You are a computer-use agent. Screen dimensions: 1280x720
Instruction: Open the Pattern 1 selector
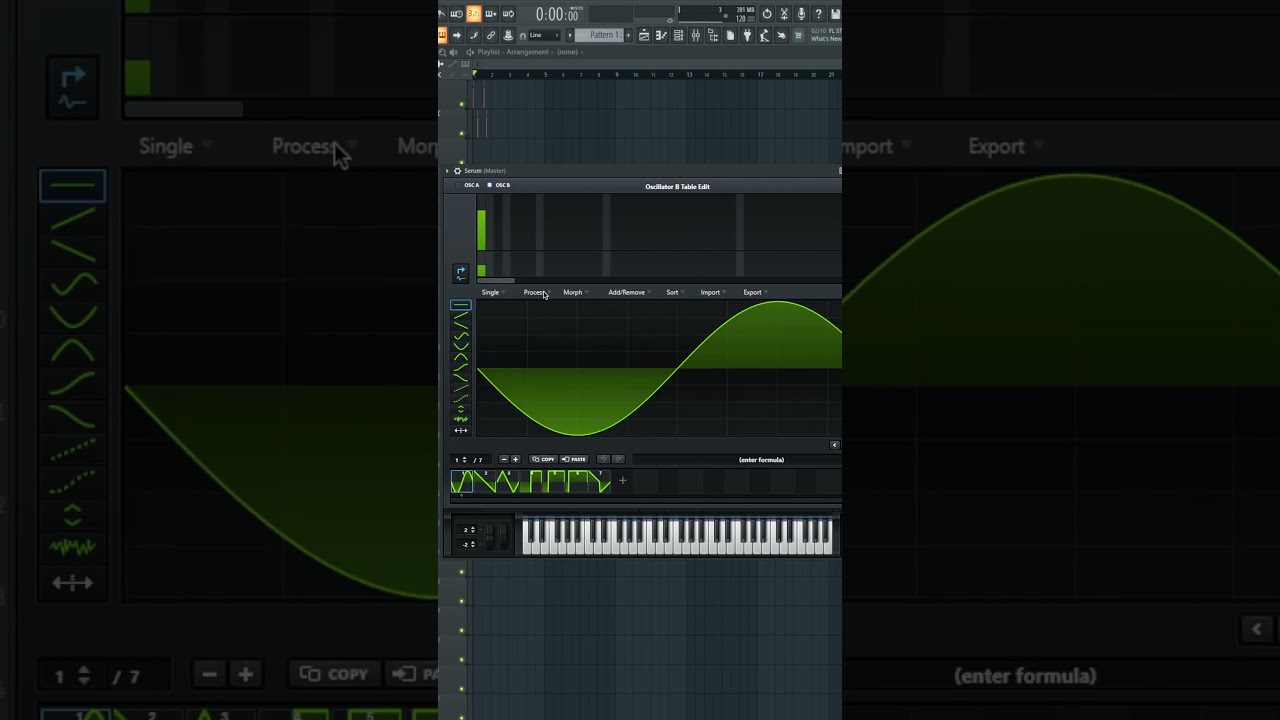tap(599, 35)
